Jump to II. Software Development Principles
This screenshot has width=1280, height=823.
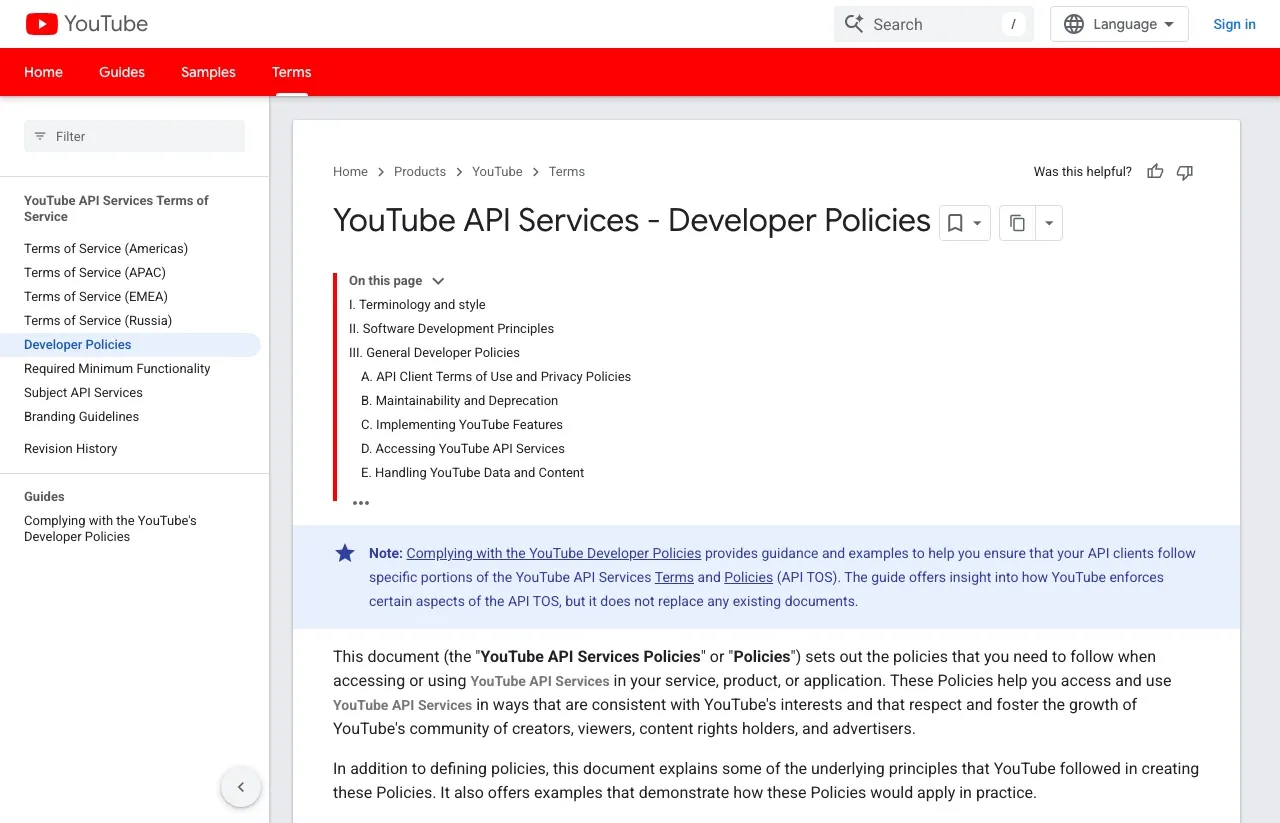451,329
